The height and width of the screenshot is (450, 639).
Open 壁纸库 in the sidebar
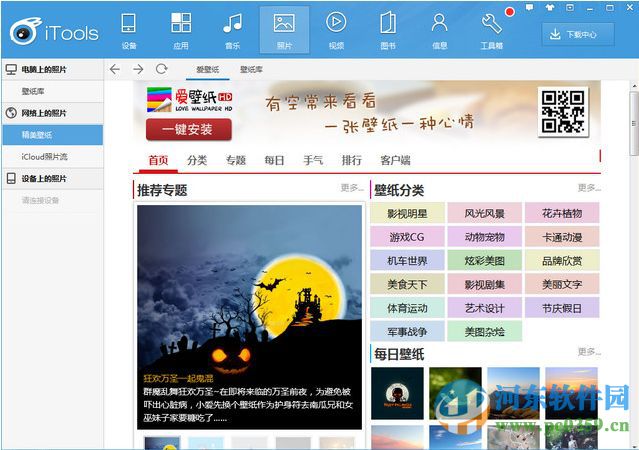coord(52,91)
